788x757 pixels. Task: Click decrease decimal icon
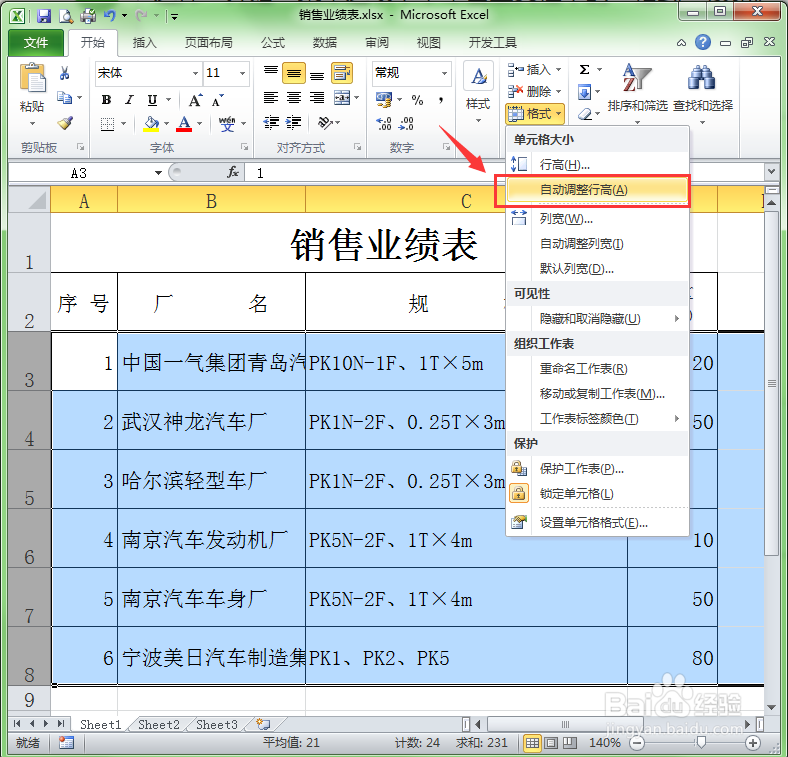tap(406, 123)
